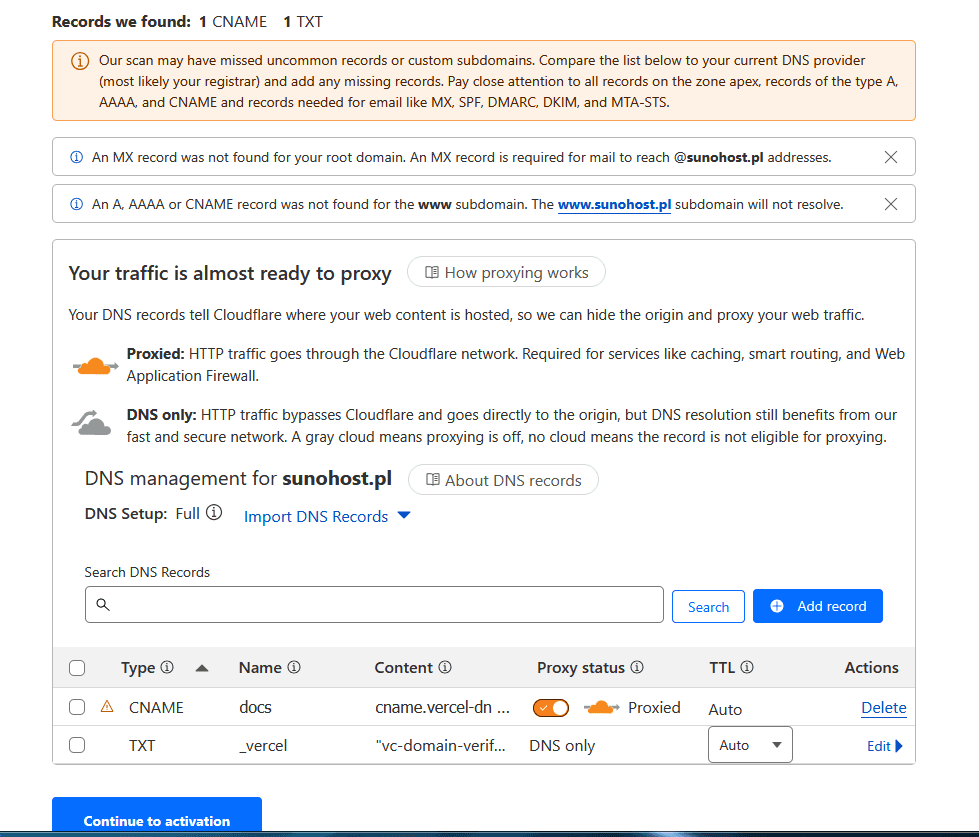Click the info icon beside TTL column header
The width and height of the screenshot is (979, 837).
746,668
